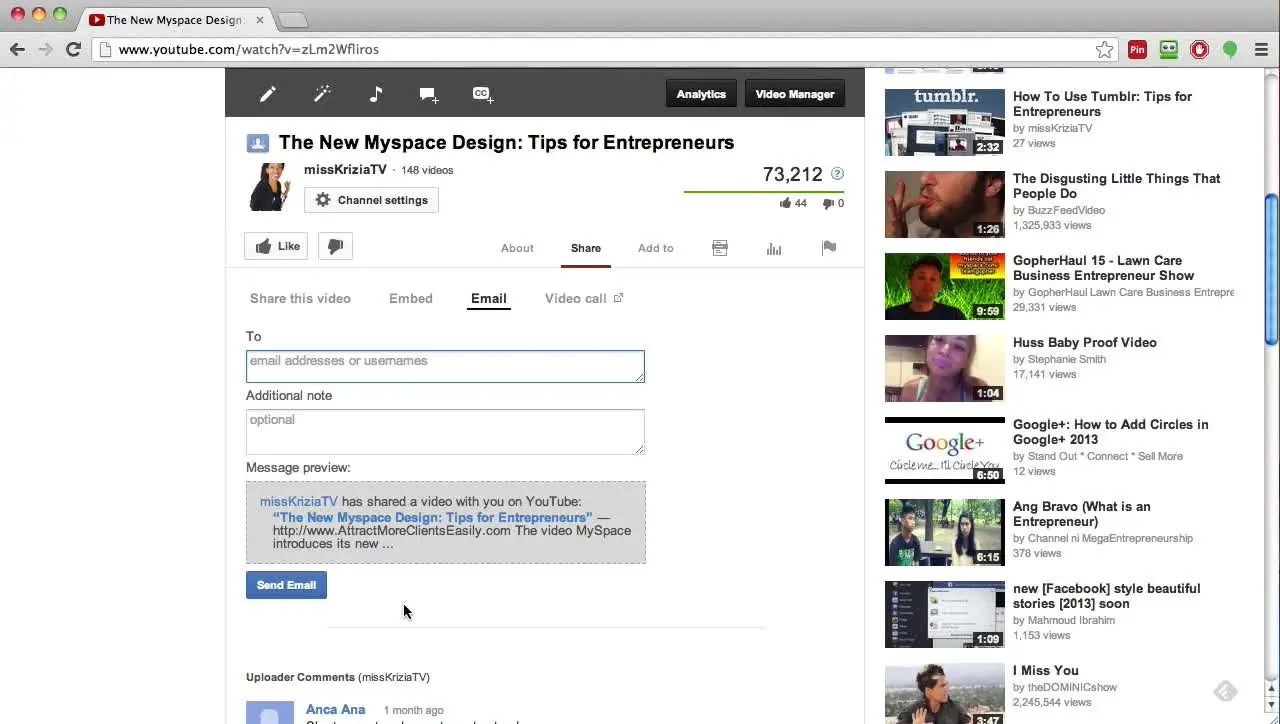Bookmark the page with the star icon
1280x724 pixels.
coord(1104,49)
